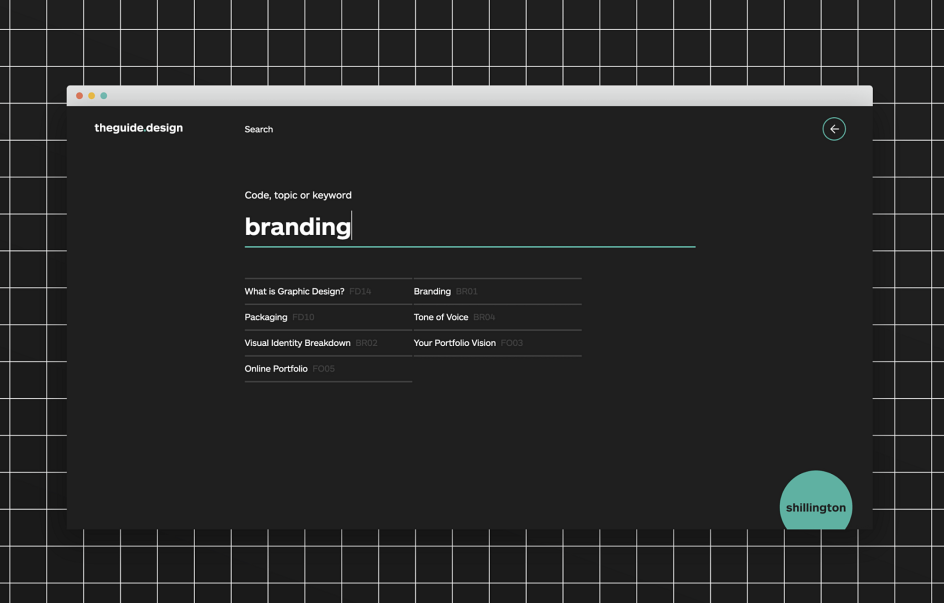The image size is (944, 603).
Task: Select the Search item in header
Action: (x=258, y=129)
